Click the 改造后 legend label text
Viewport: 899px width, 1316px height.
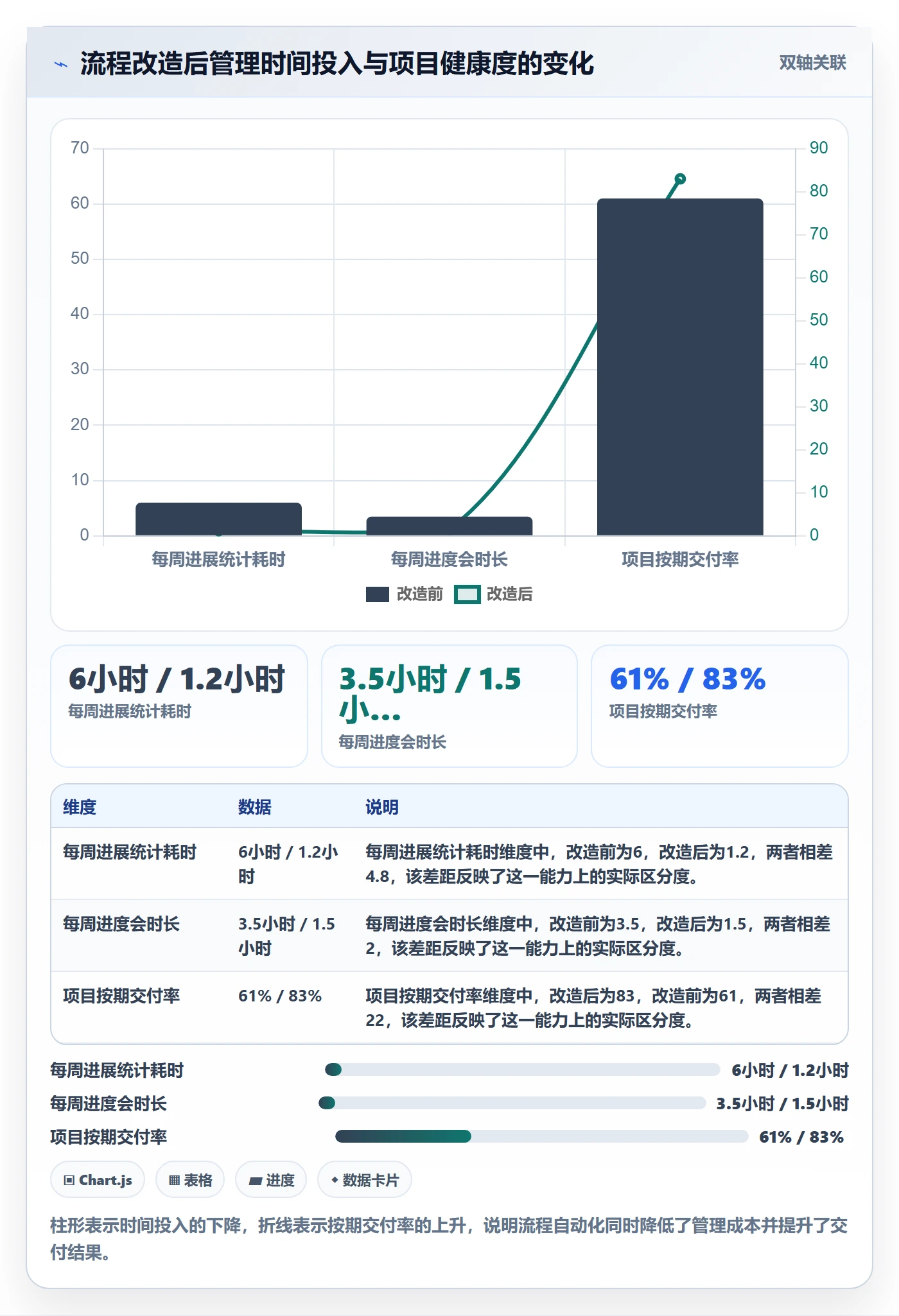[510, 594]
